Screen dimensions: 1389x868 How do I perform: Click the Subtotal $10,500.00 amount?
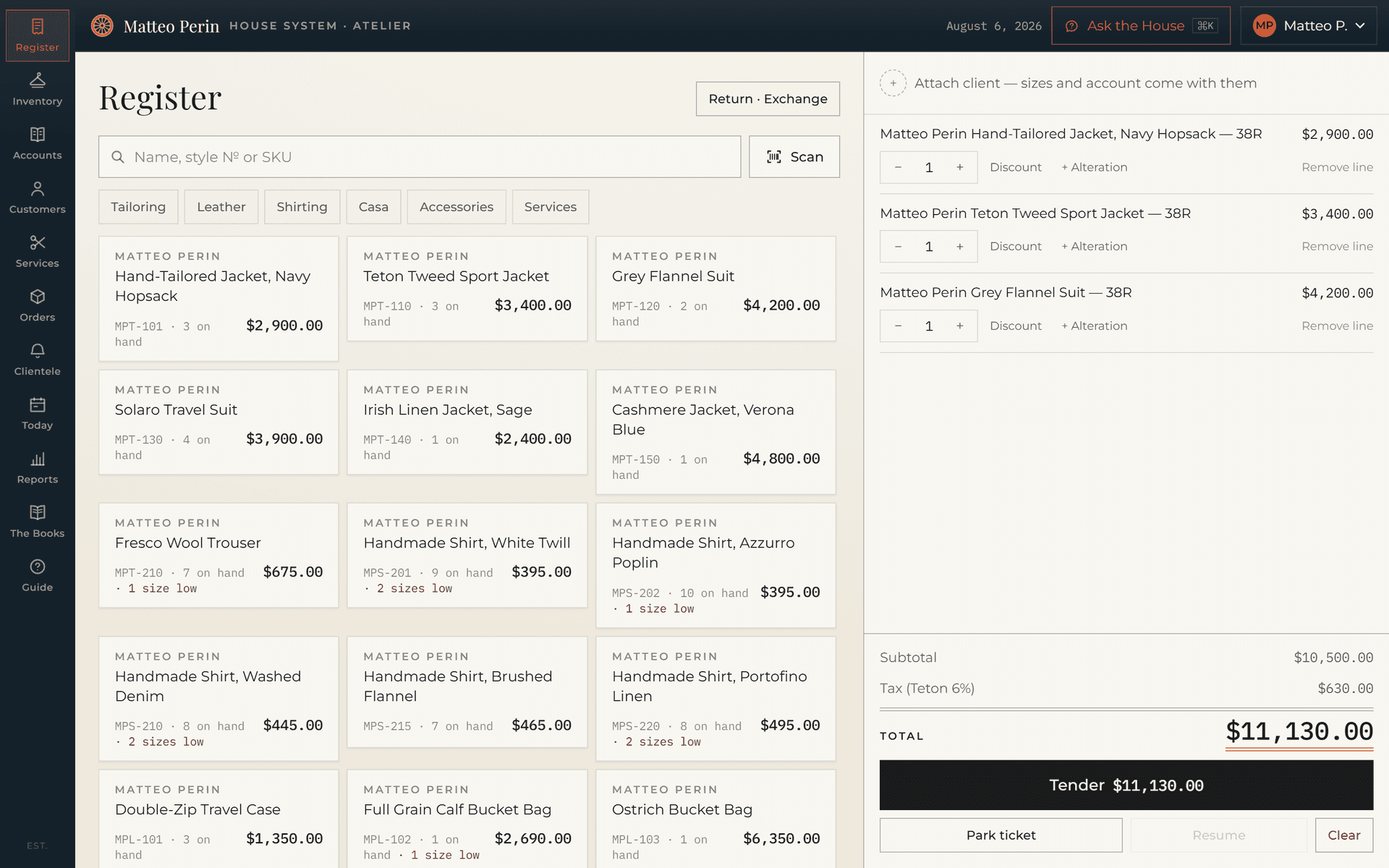click(x=1333, y=658)
